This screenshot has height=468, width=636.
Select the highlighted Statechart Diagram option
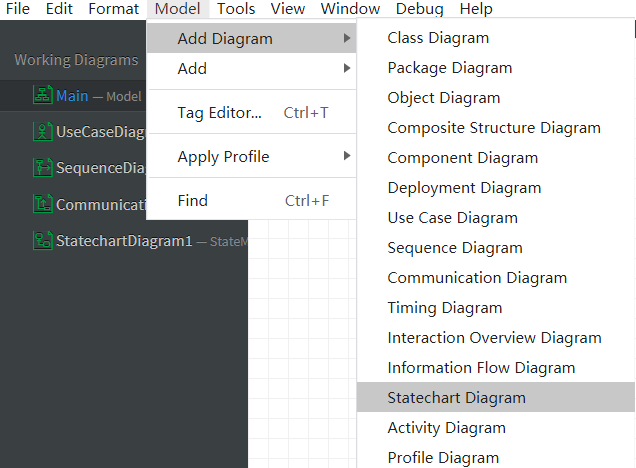[x=496, y=397]
